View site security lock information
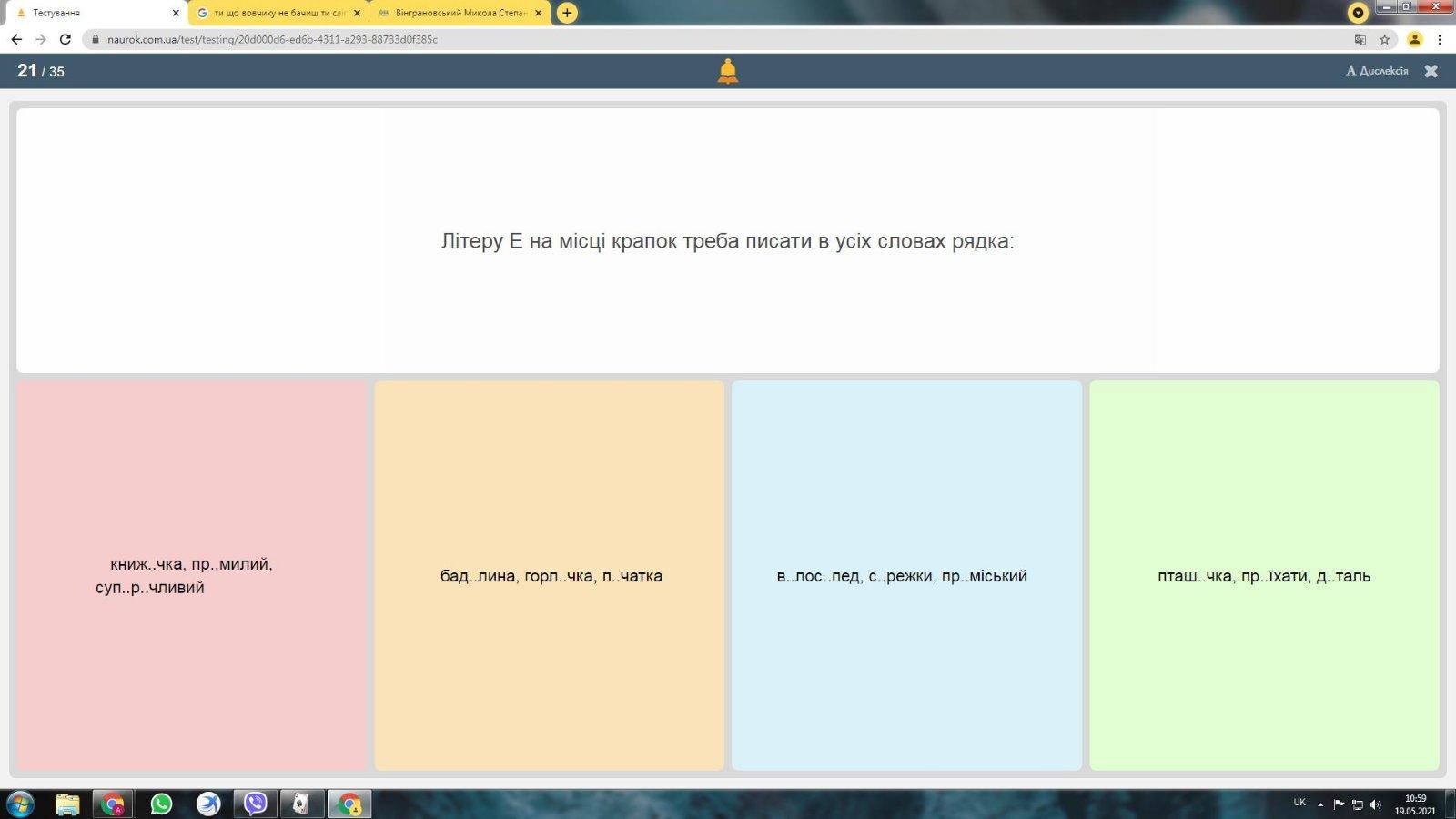 (x=95, y=39)
